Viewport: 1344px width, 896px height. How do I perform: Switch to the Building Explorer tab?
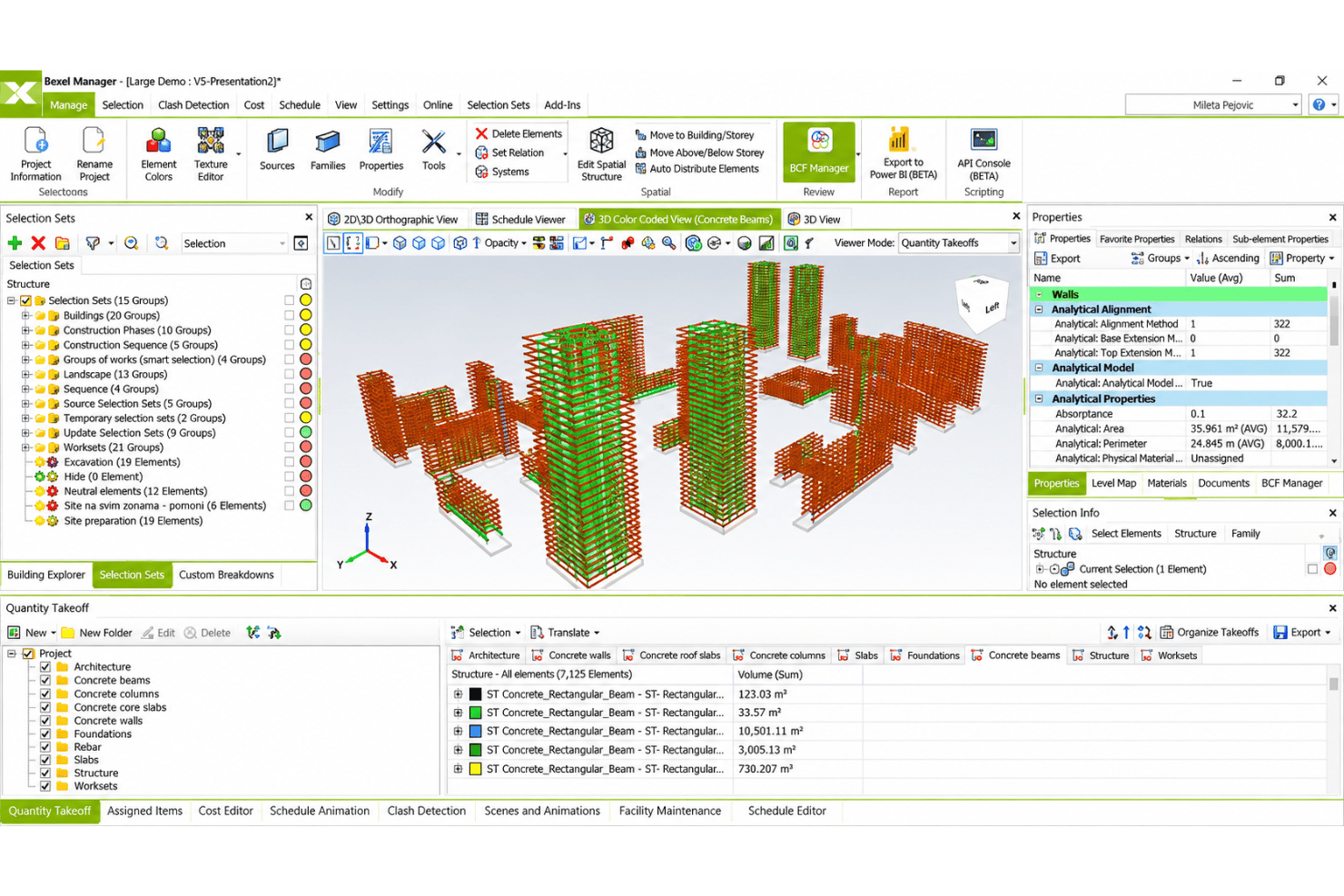click(46, 575)
